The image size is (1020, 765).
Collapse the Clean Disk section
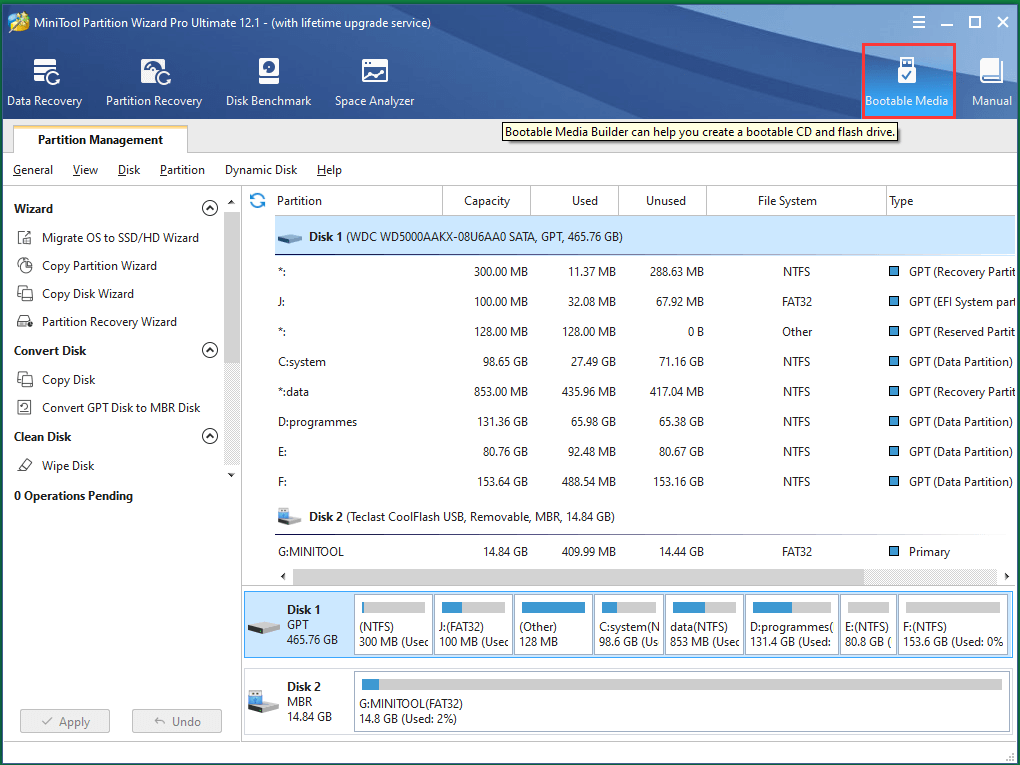[x=209, y=436]
